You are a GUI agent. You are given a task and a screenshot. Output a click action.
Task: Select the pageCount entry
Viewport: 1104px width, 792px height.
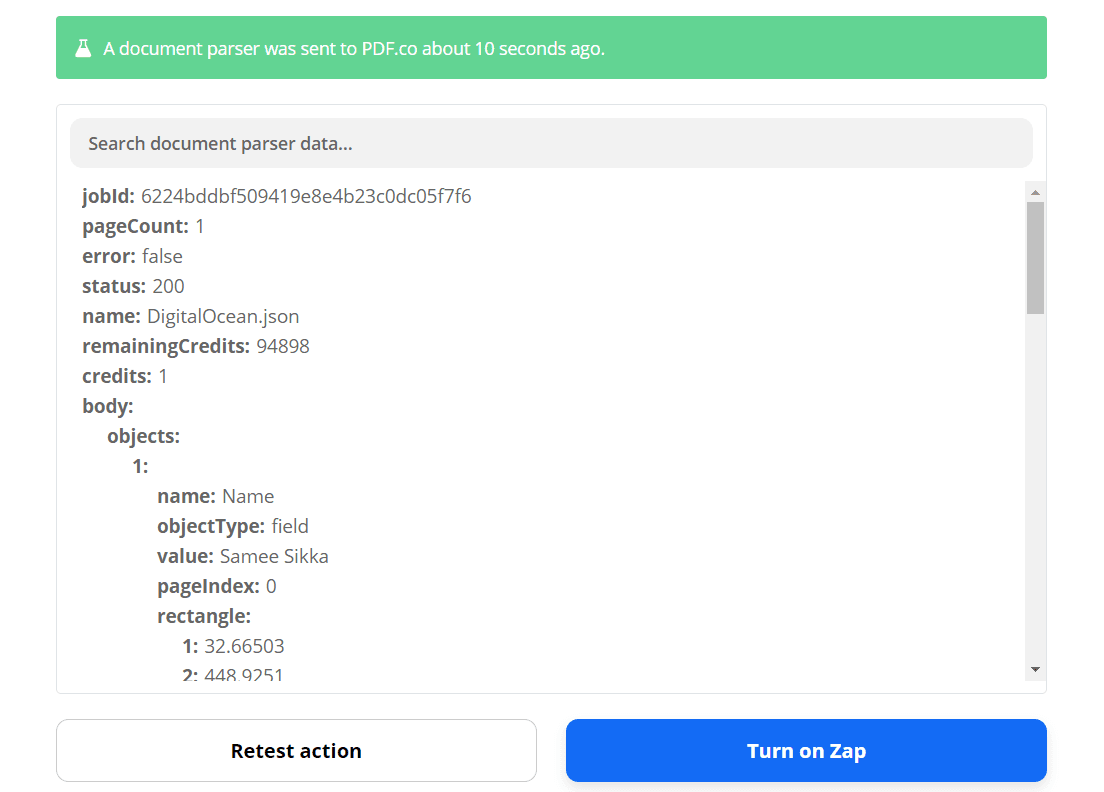(x=143, y=226)
